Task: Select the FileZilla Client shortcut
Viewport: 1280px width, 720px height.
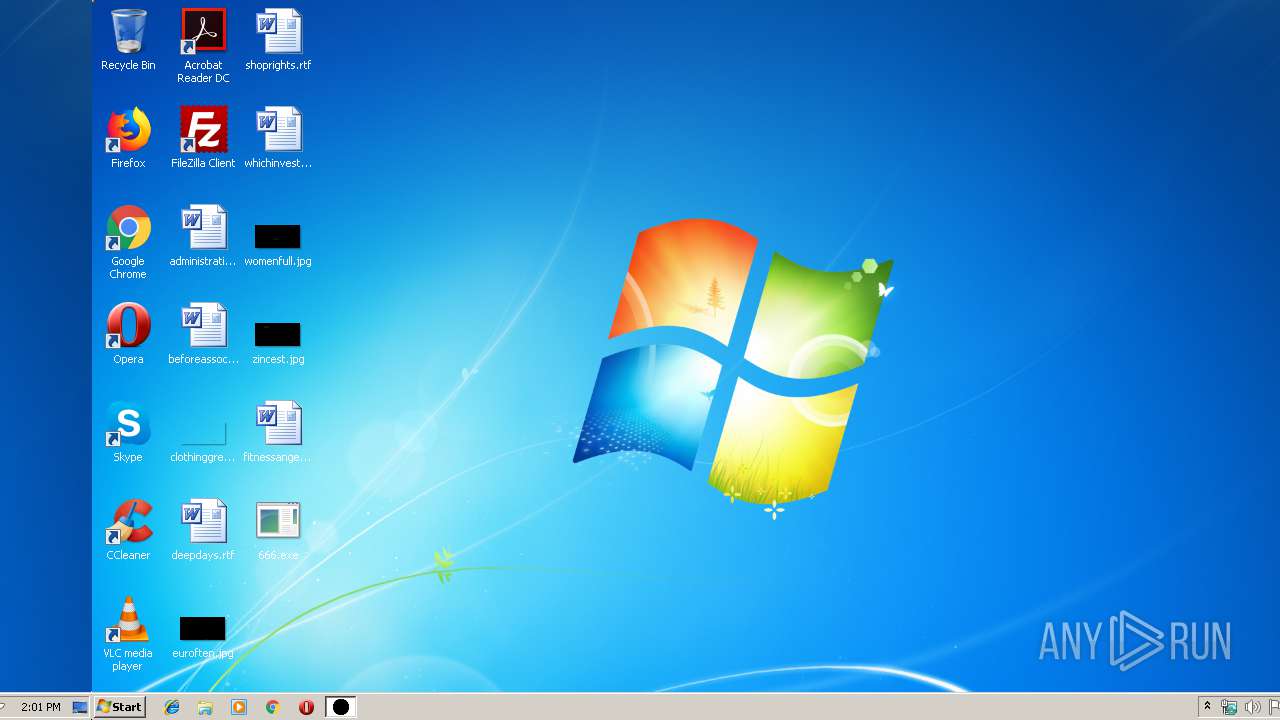Action: [203, 138]
